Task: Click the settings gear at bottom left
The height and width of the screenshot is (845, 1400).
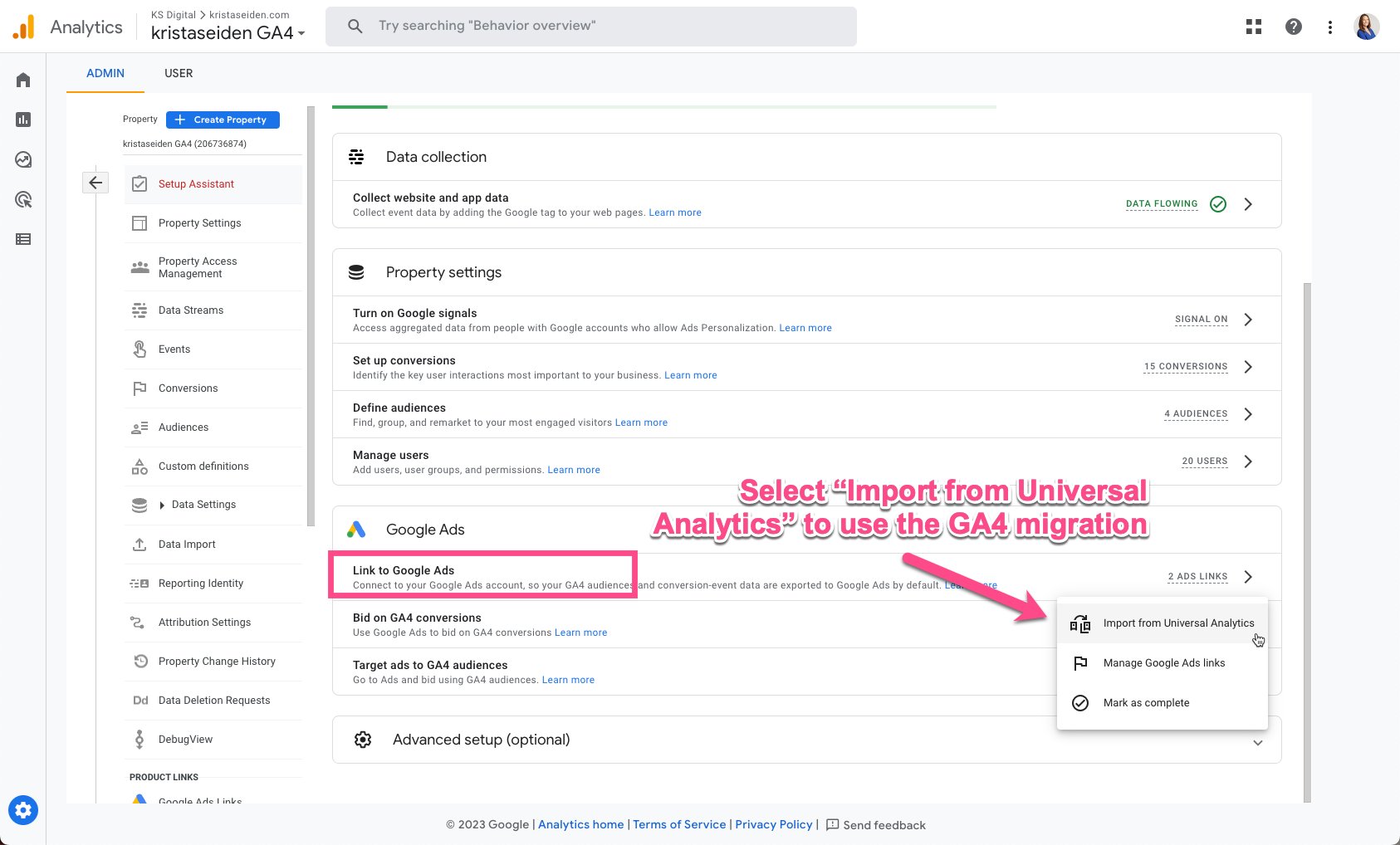Action: [22, 809]
